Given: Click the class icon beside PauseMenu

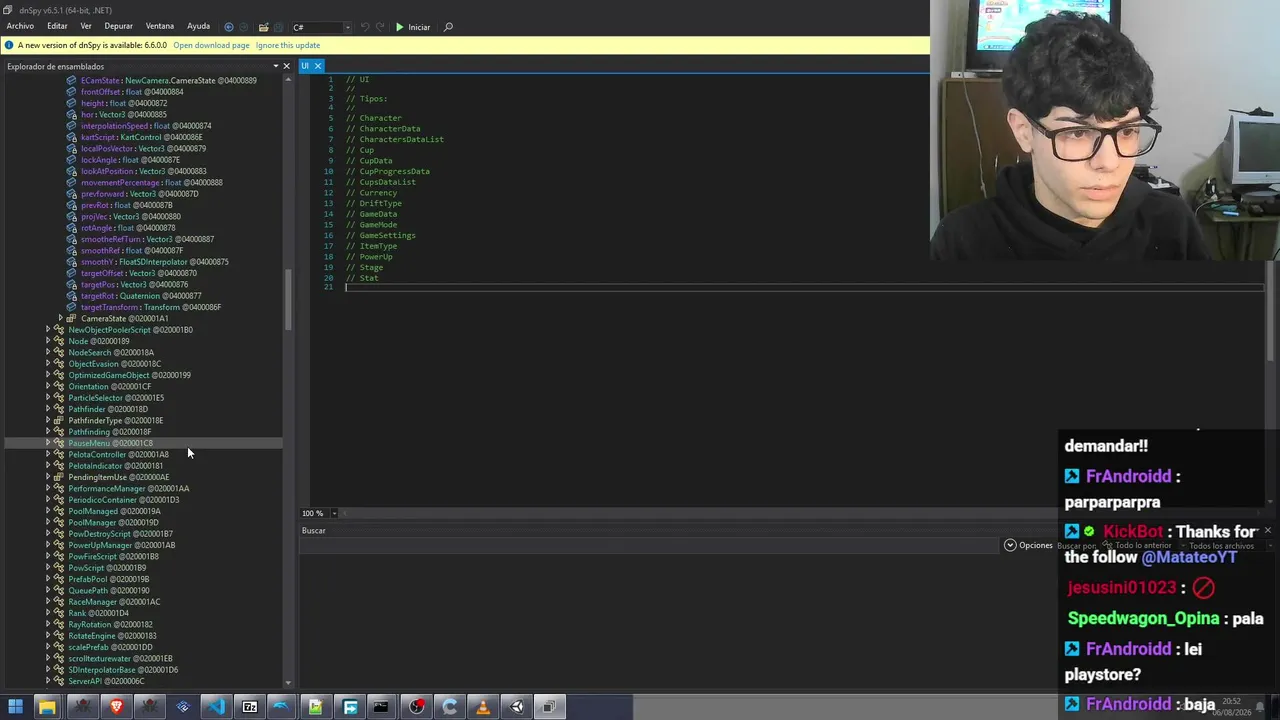Looking at the screenshot, I should click(x=59, y=443).
